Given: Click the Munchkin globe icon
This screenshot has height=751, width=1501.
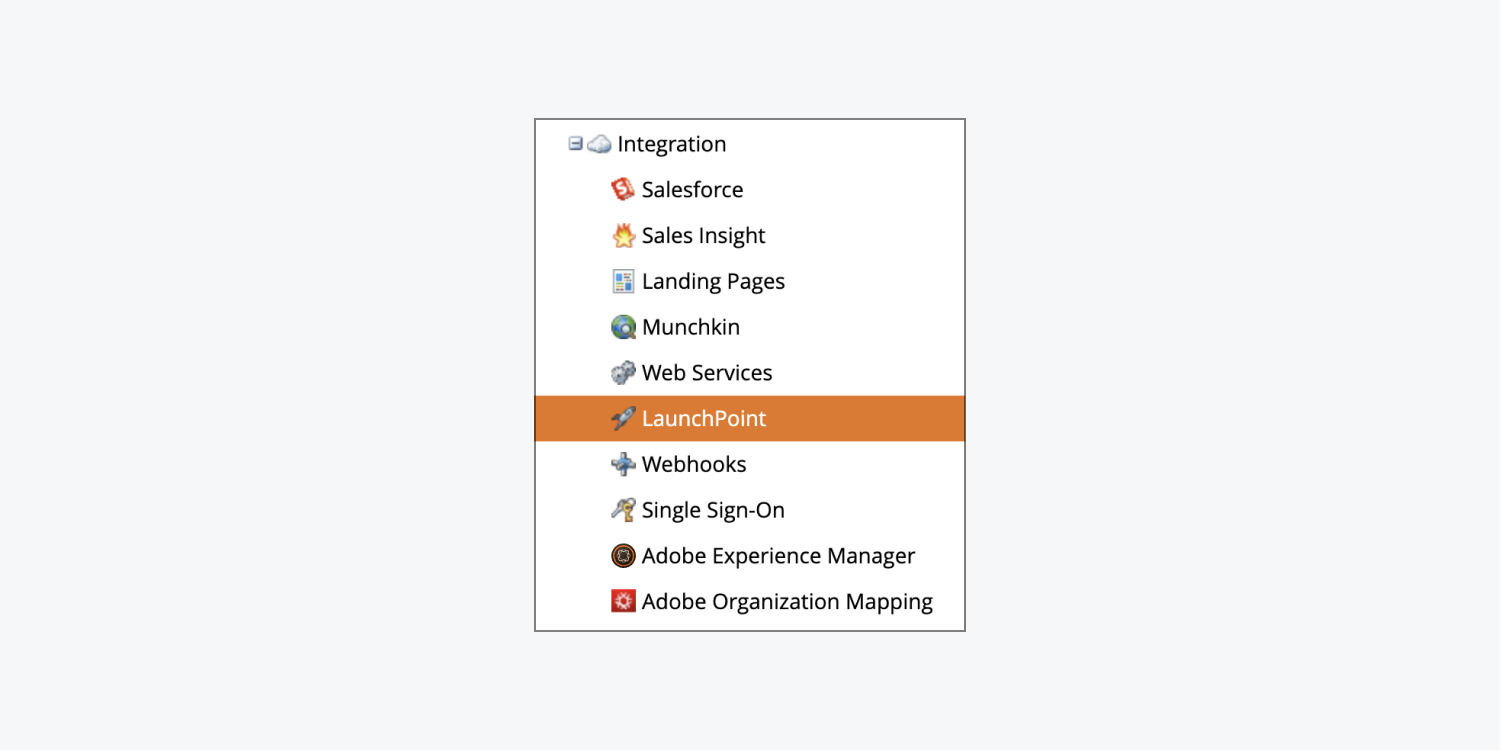Looking at the screenshot, I should tap(623, 327).
